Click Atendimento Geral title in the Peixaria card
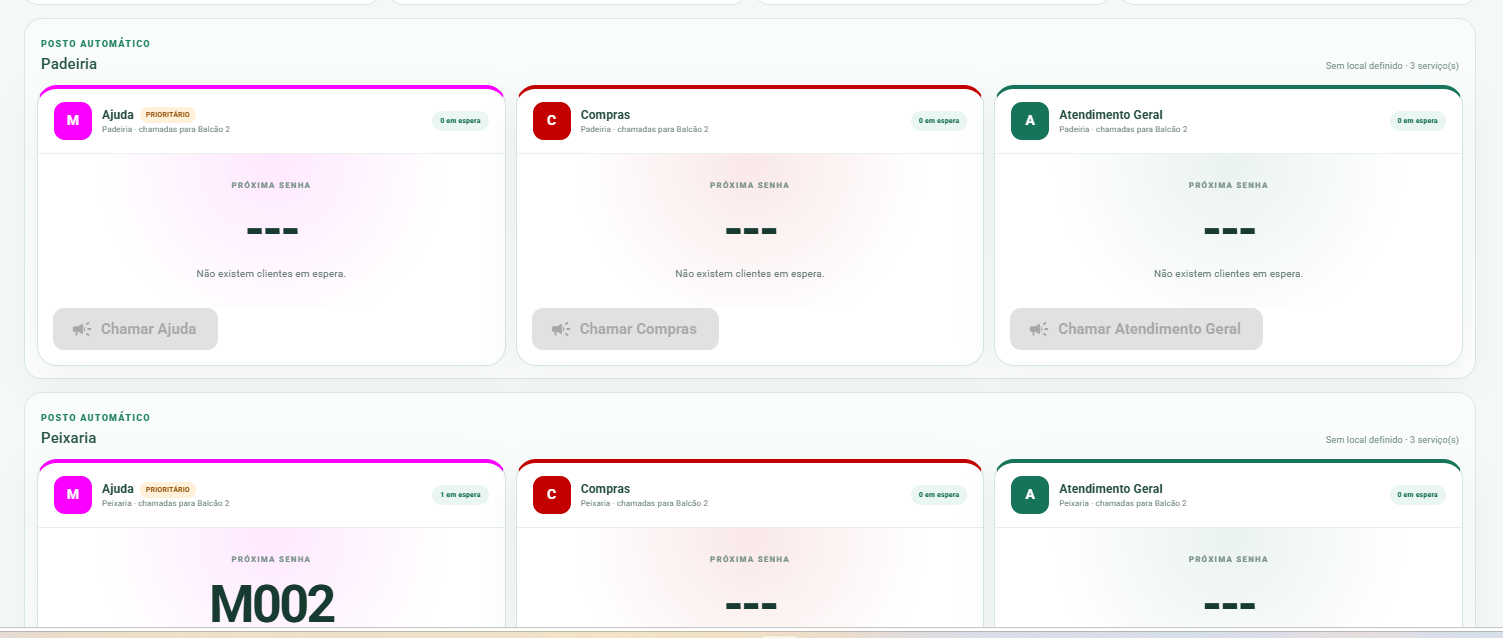 coord(1111,489)
